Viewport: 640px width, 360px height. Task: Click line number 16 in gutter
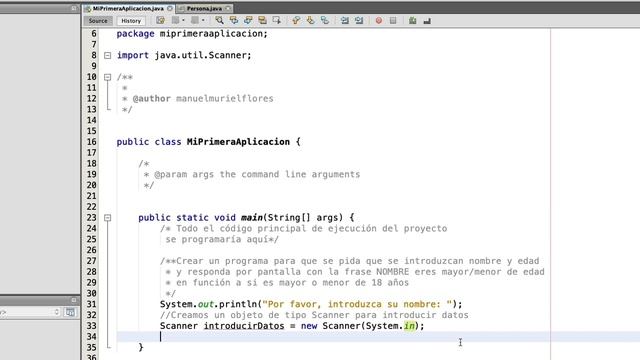tap(91, 142)
